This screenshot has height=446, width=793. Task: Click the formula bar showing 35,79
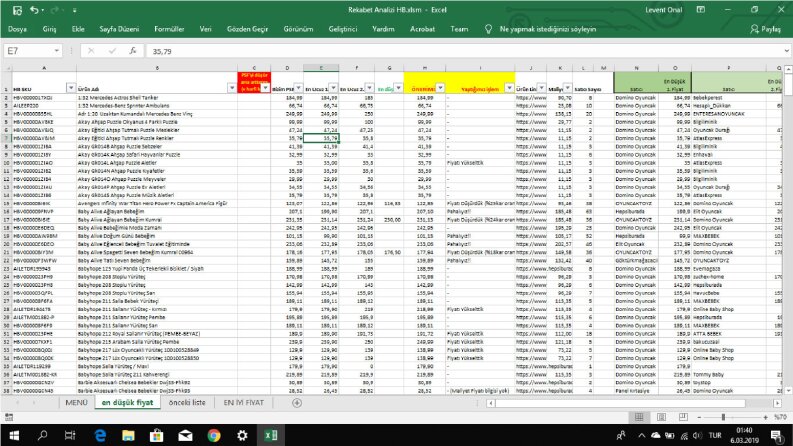(463, 51)
